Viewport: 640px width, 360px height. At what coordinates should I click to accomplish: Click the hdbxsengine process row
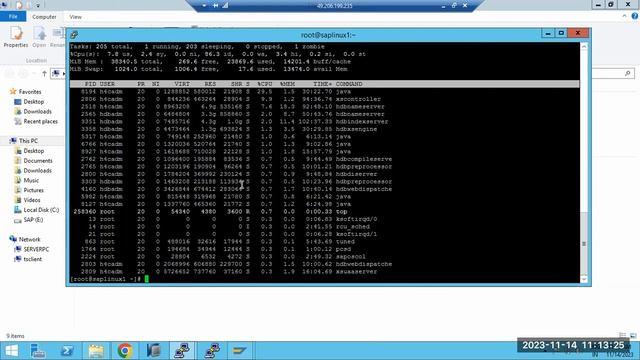pyautogui.click(x=229, y=129)
